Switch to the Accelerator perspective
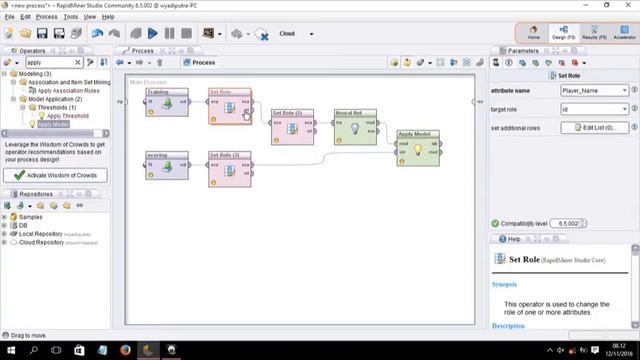The height and width of the screenshot is (360, 640). (x=624, y=33)
